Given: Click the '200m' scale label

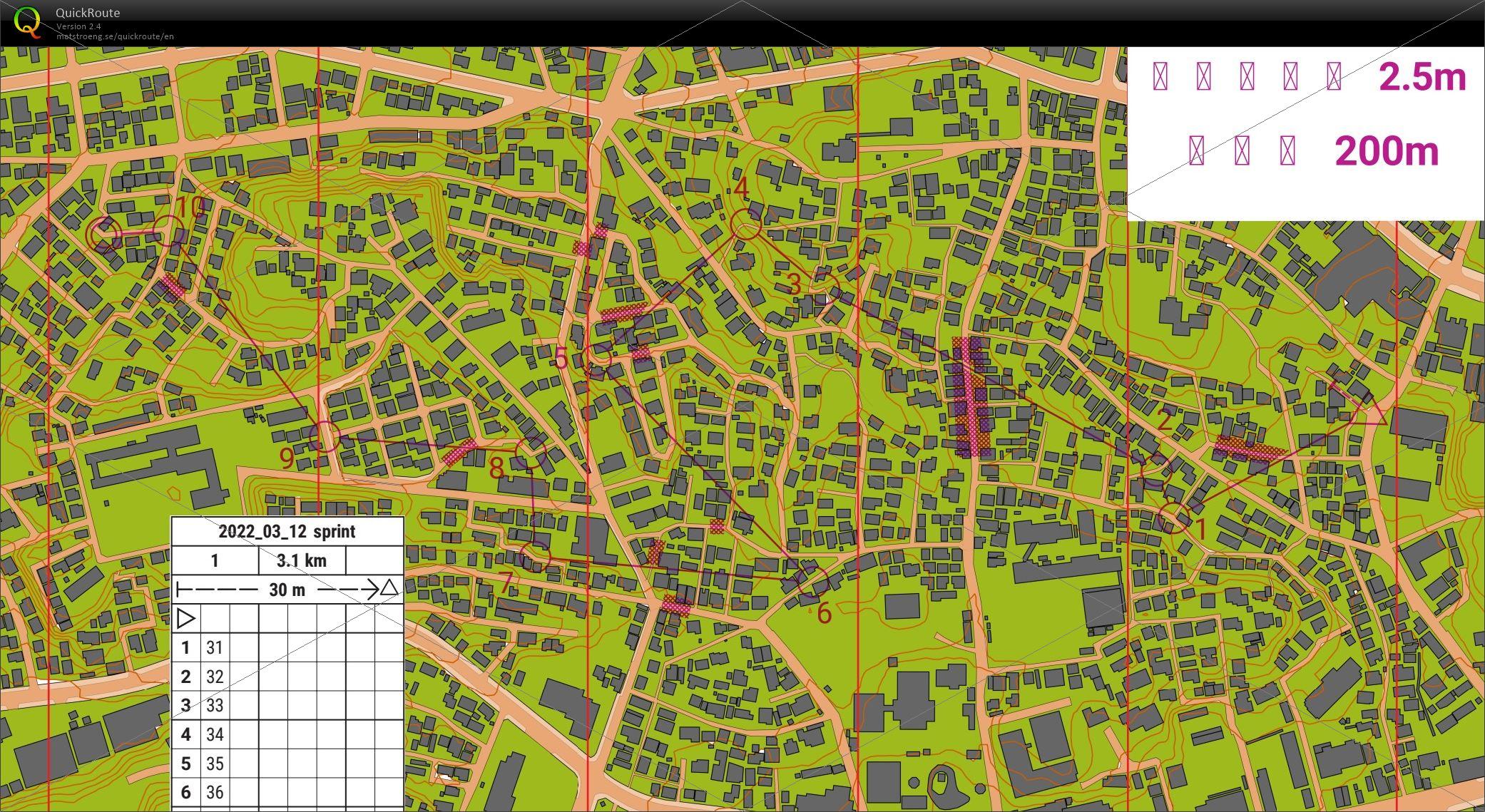Looking at the screenshot, I should pyautogui.click(x=1386, y=152).
